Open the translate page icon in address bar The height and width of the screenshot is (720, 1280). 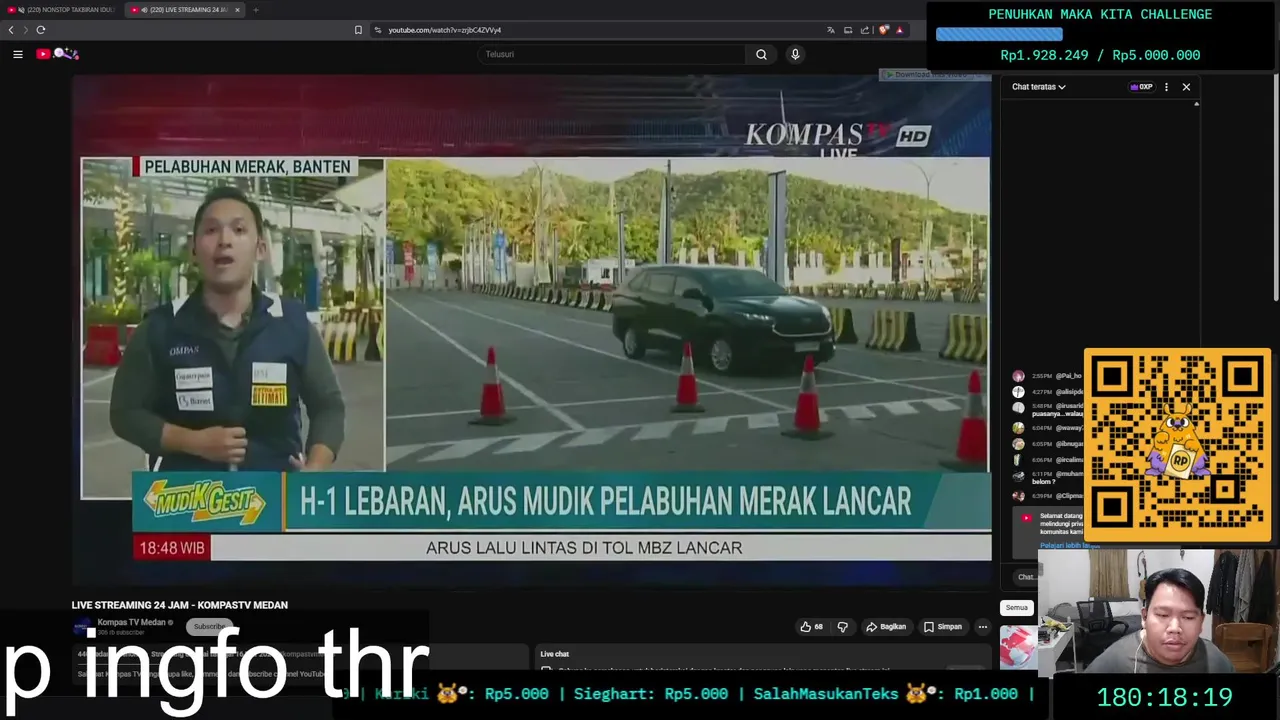pyautogui.click(x=830, y=30)
